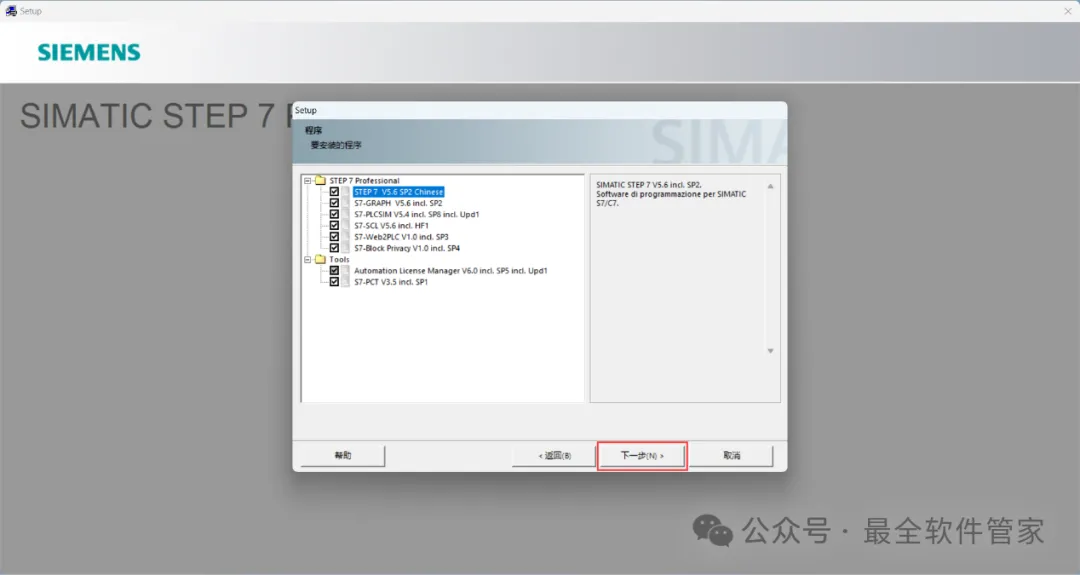Uncheck the STEP 7 V5.6 SP2 Chinese checkbox
1080x575 pixels.
click(x=334, y=192)
